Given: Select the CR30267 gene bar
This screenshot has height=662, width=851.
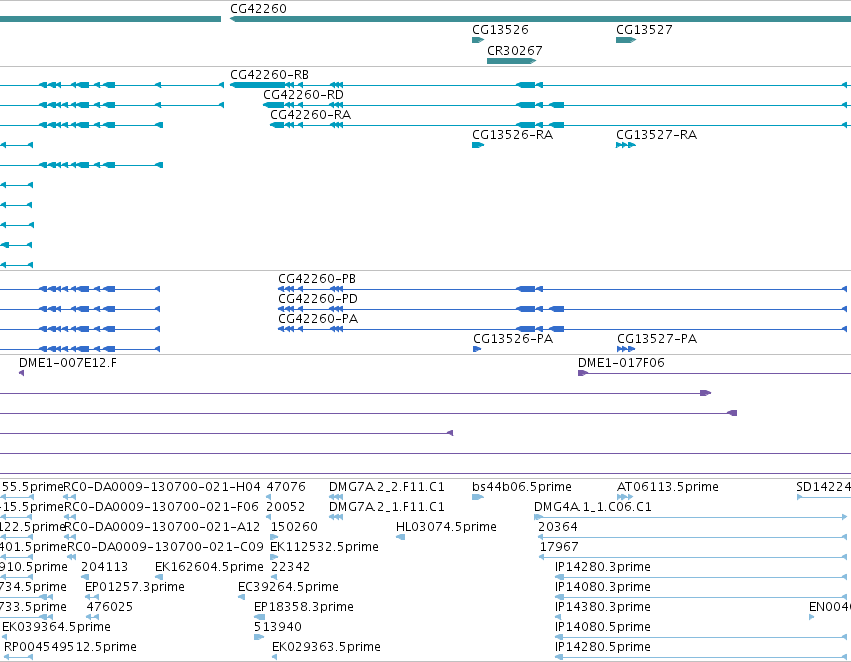Looking at the screenshot, I should pos(511,61).
